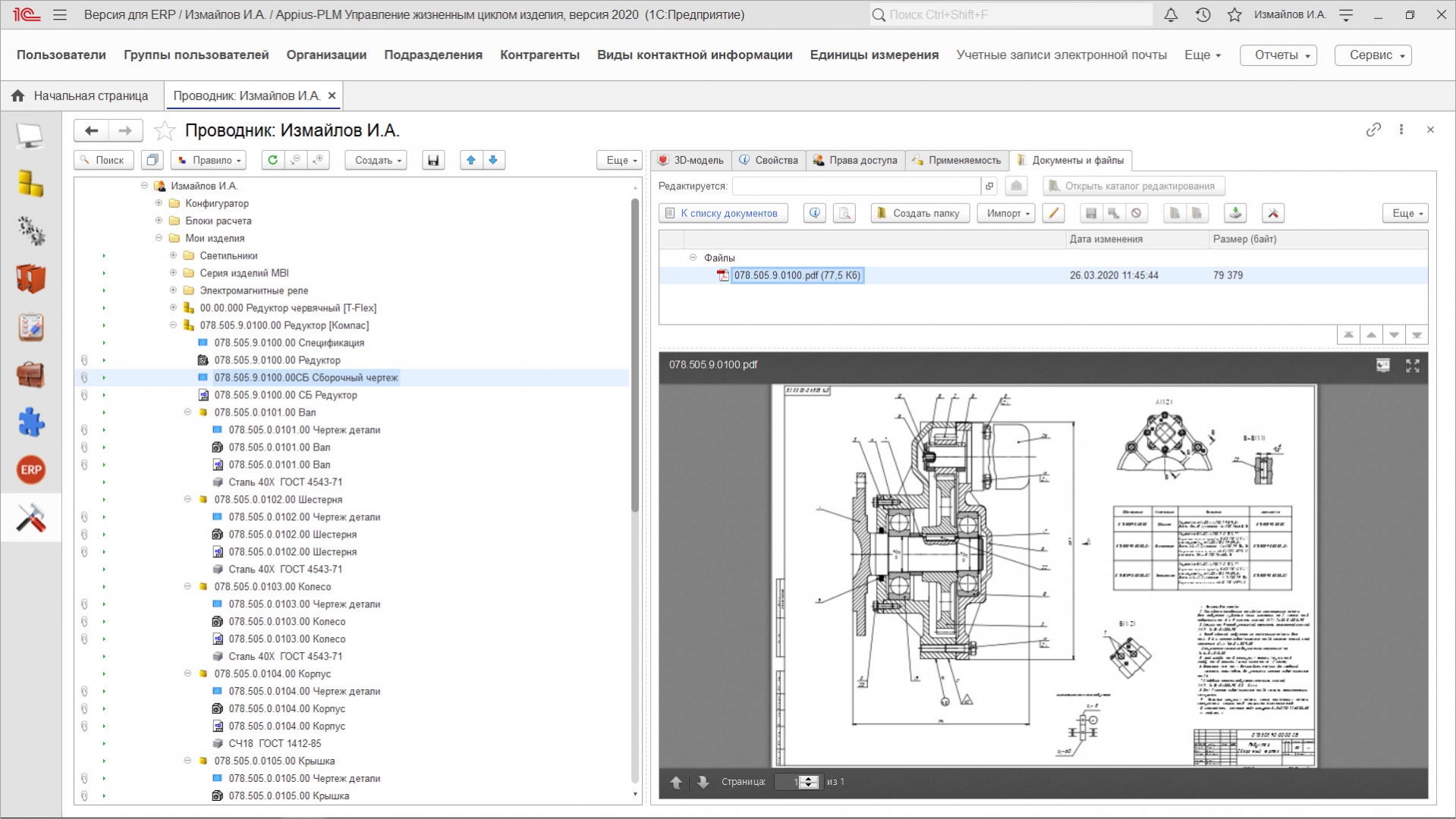Viewport: 1456px width, 819px height.
Task: Click К списку документов button
Action: (x=723, y=213)
